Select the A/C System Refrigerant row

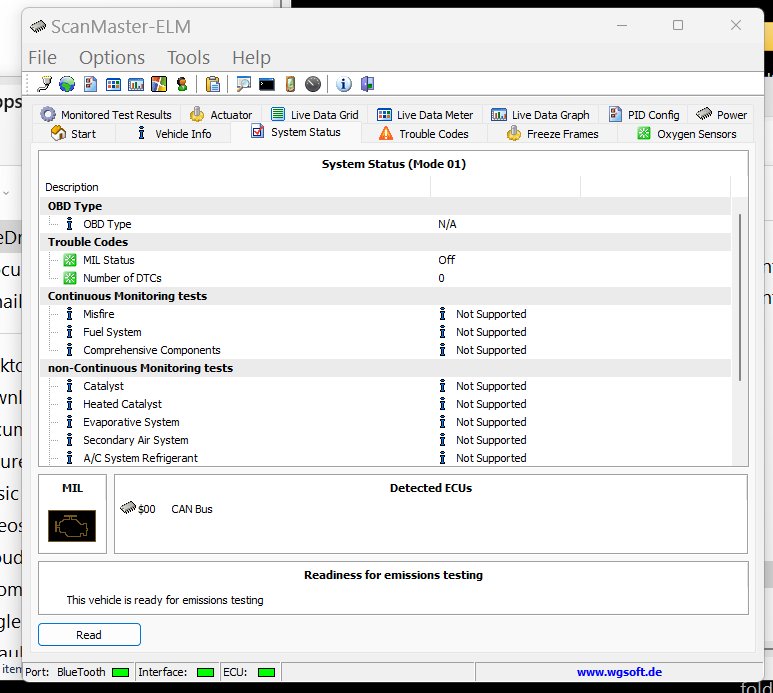pos(386,458)
